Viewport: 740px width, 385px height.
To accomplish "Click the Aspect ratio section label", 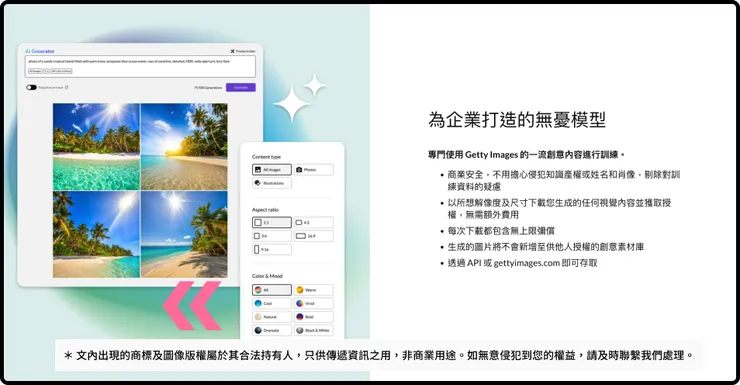I will (265, 209).
